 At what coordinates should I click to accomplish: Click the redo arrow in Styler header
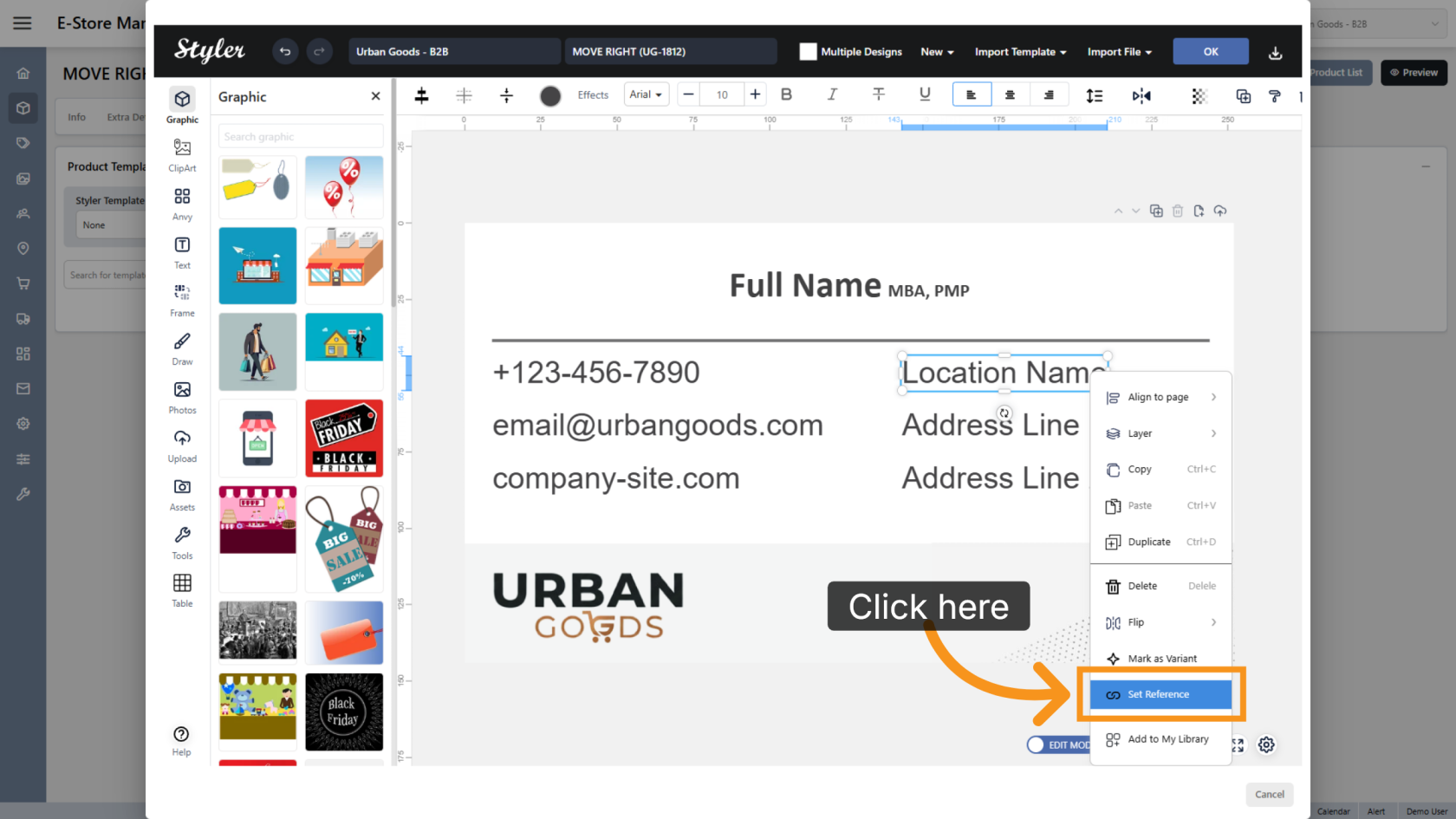(x=319, y=52)
